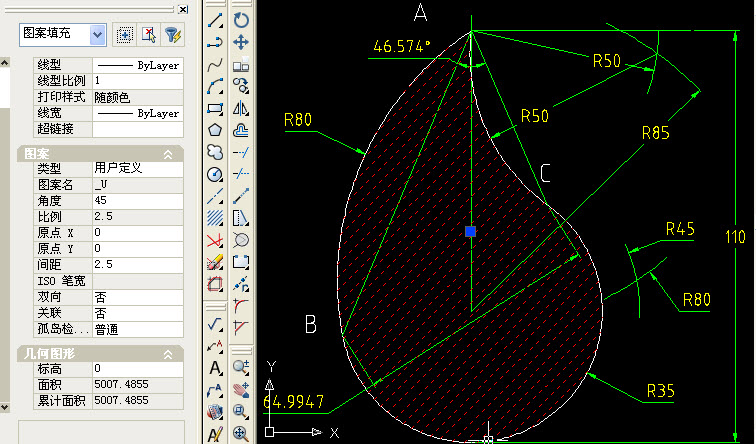This screenshot has height=444, width=756.
Task: Select the Spline curve tool
Action: [x=215, y=65]
